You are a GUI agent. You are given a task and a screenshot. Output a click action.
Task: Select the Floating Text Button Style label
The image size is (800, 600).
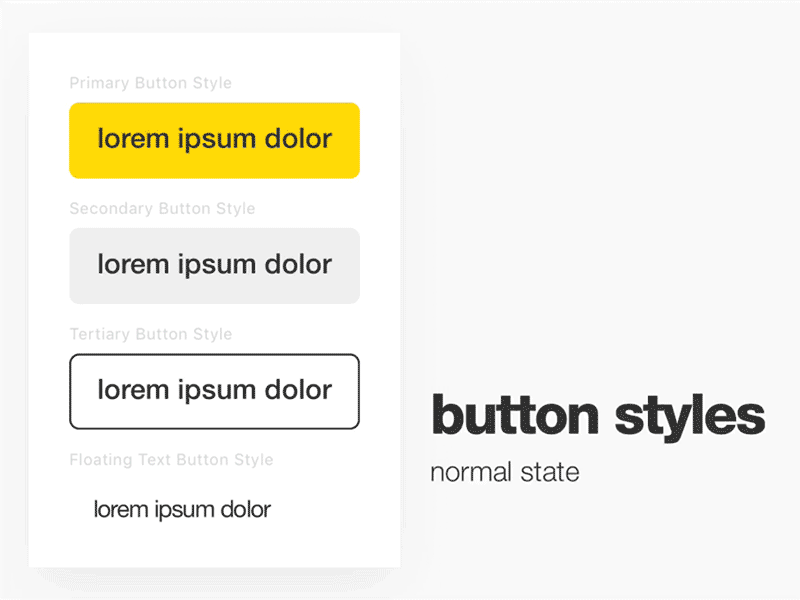click(171, 460)
